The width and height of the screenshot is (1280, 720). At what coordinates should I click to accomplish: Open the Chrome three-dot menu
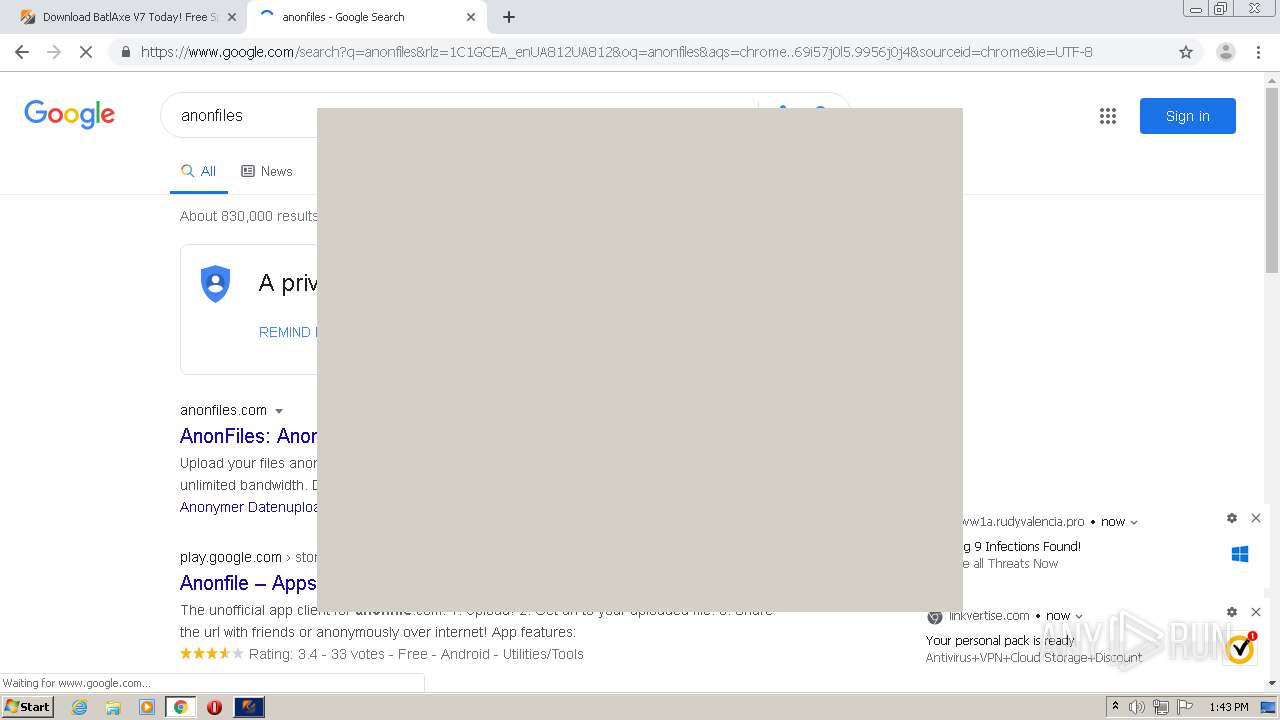1258,52
